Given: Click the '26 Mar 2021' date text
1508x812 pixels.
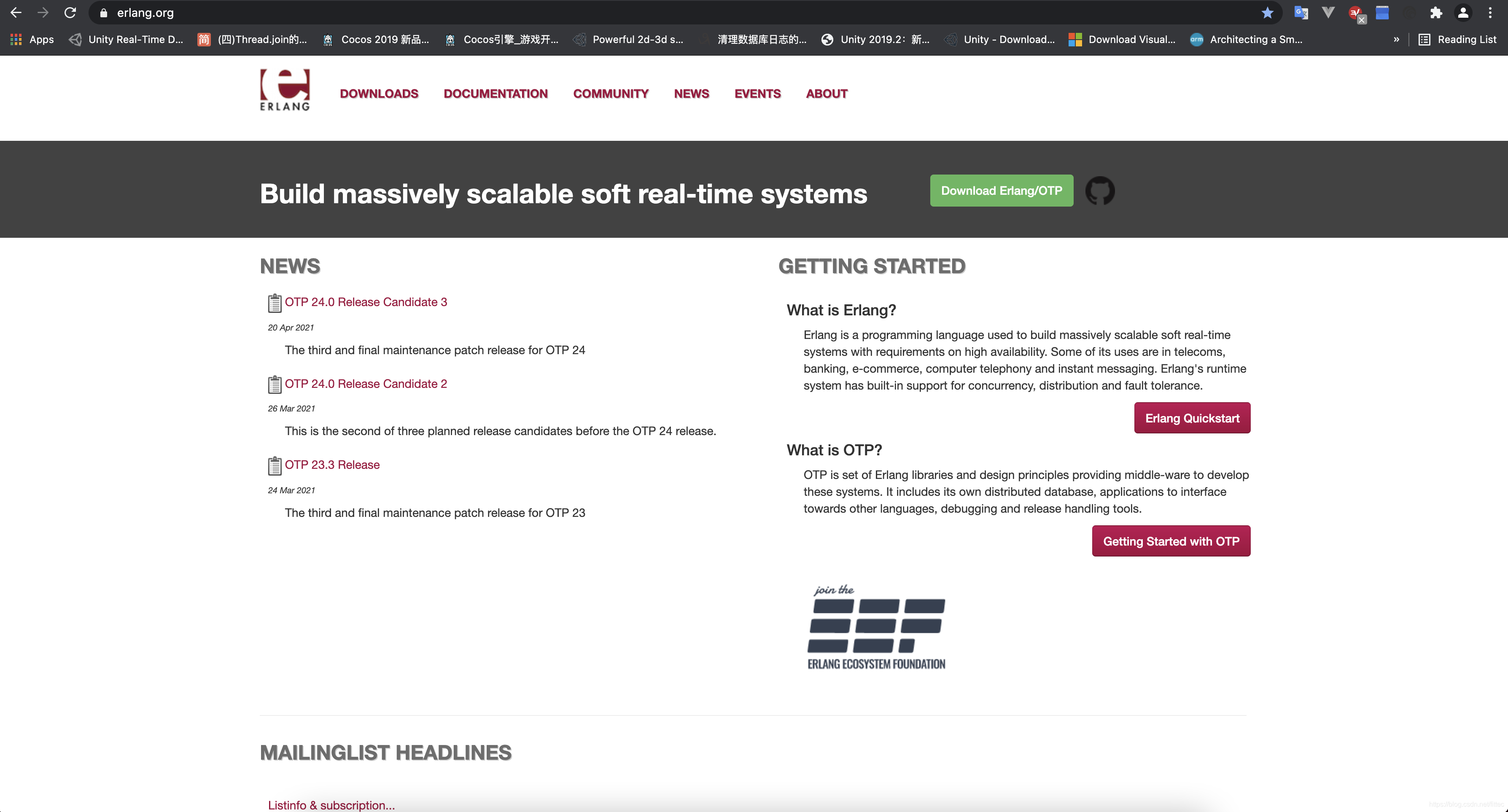Looking at the screenshot, I should (291, 409).
